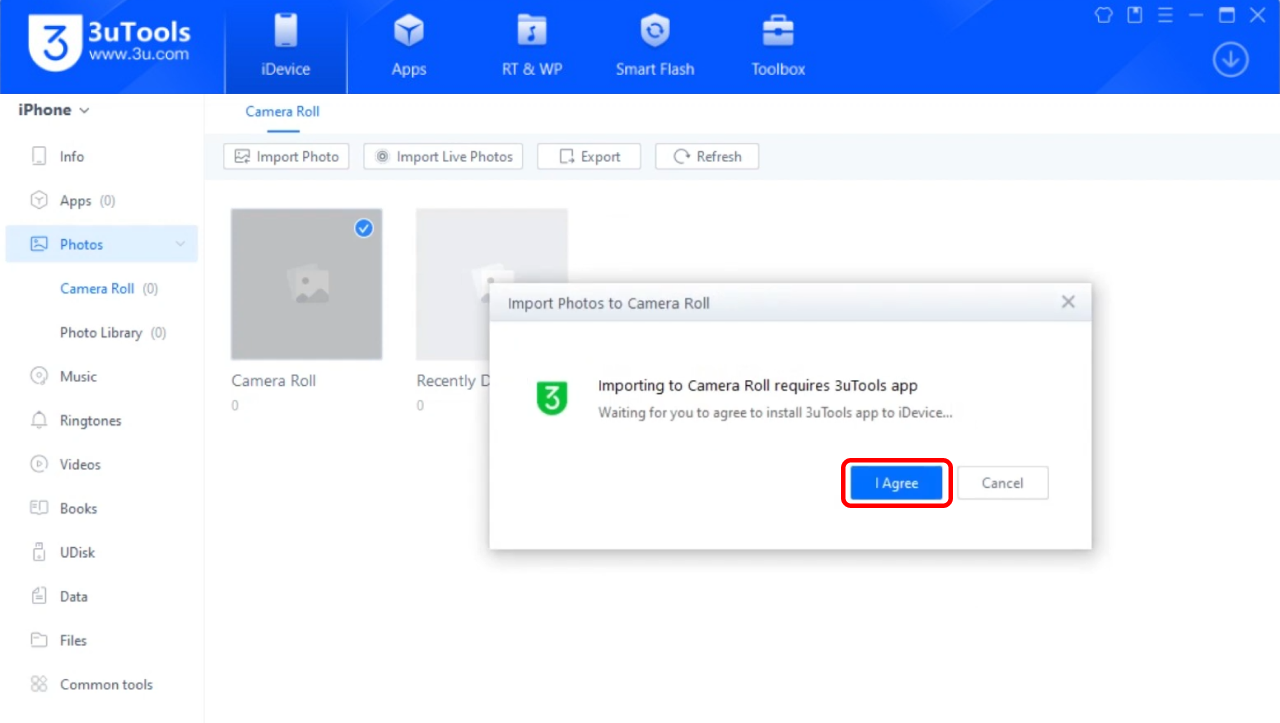Image resolution: width=1280 pixels, height=723 pixels.
Task: Open the title bar menu lines icon
Action: [x=1164, y=15]
